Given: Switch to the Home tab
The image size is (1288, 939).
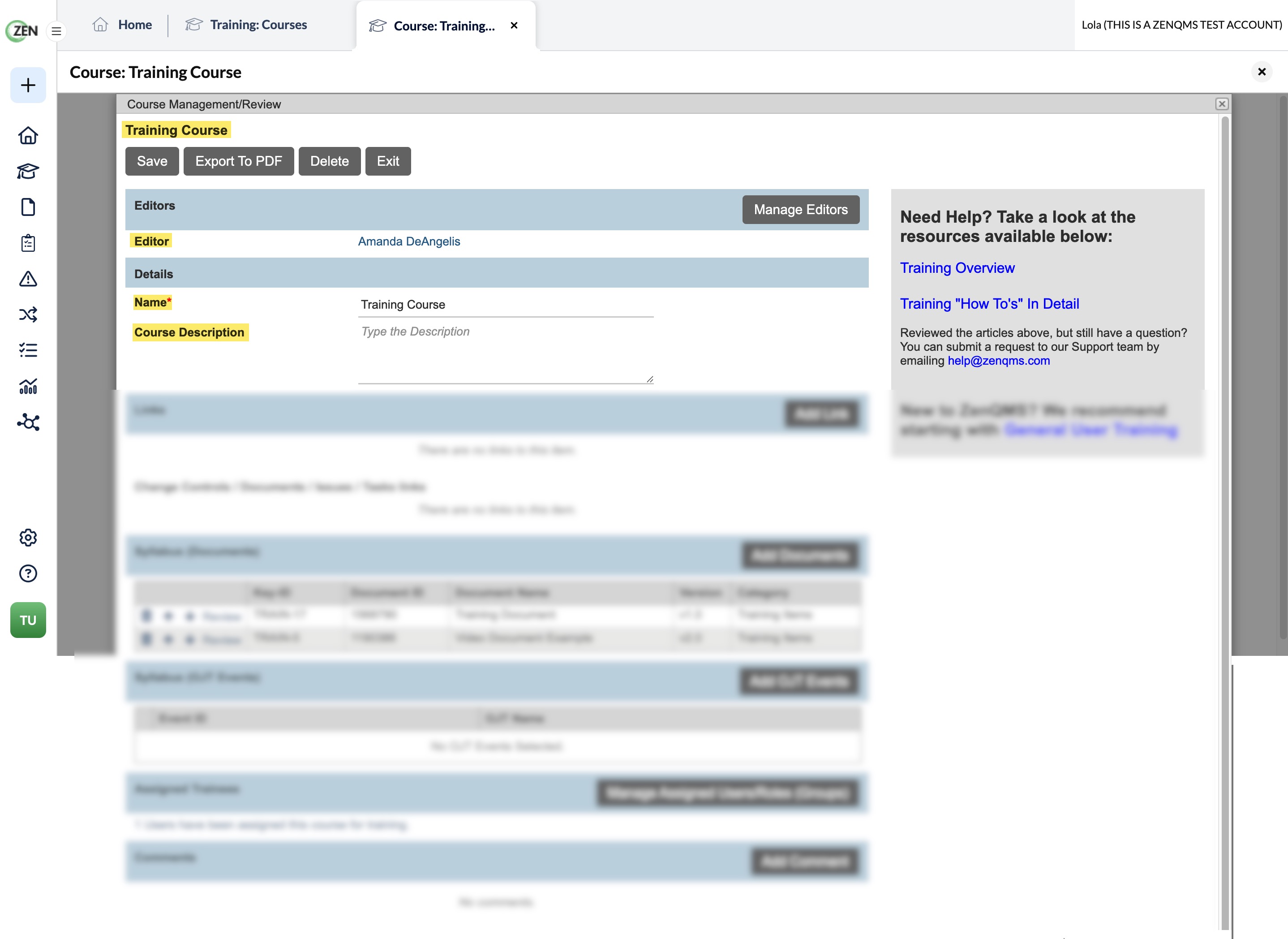Looking at the screenshot, I should click(123, 25).
